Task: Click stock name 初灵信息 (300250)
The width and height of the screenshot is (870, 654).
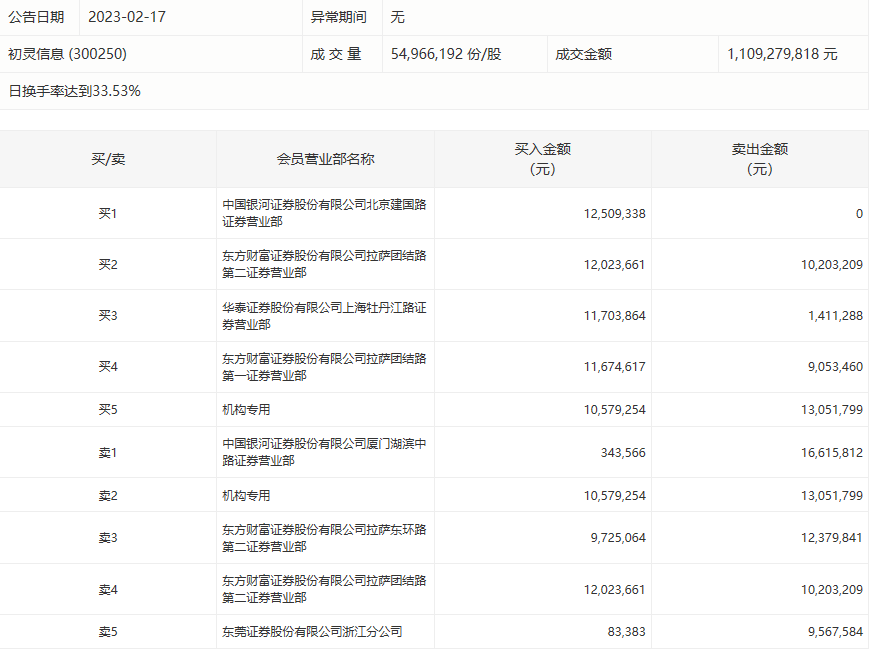Action: (67, 54)
